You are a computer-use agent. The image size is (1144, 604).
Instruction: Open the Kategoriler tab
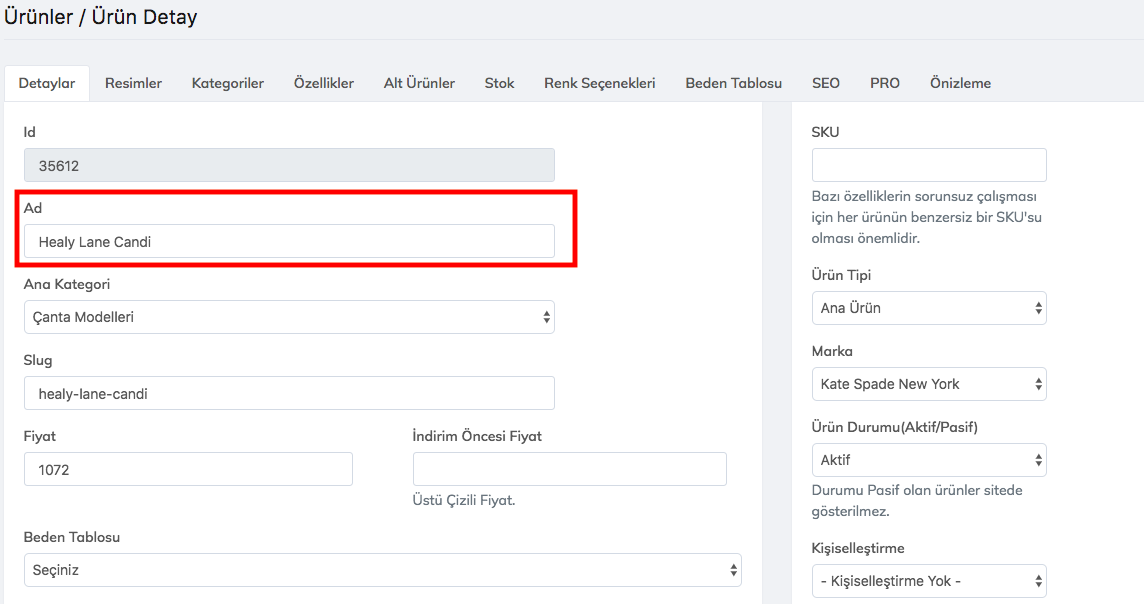pos(228,83)
